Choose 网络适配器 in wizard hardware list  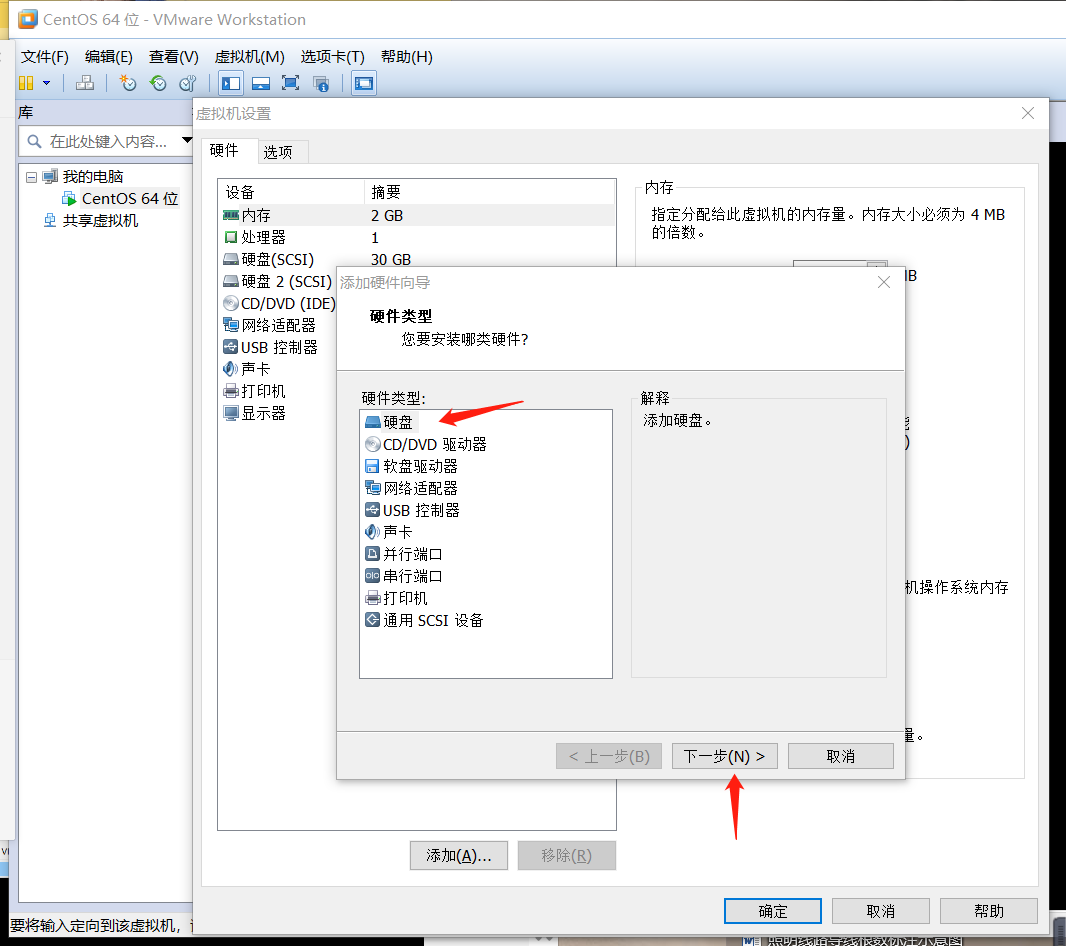click(x=411, y=488)
